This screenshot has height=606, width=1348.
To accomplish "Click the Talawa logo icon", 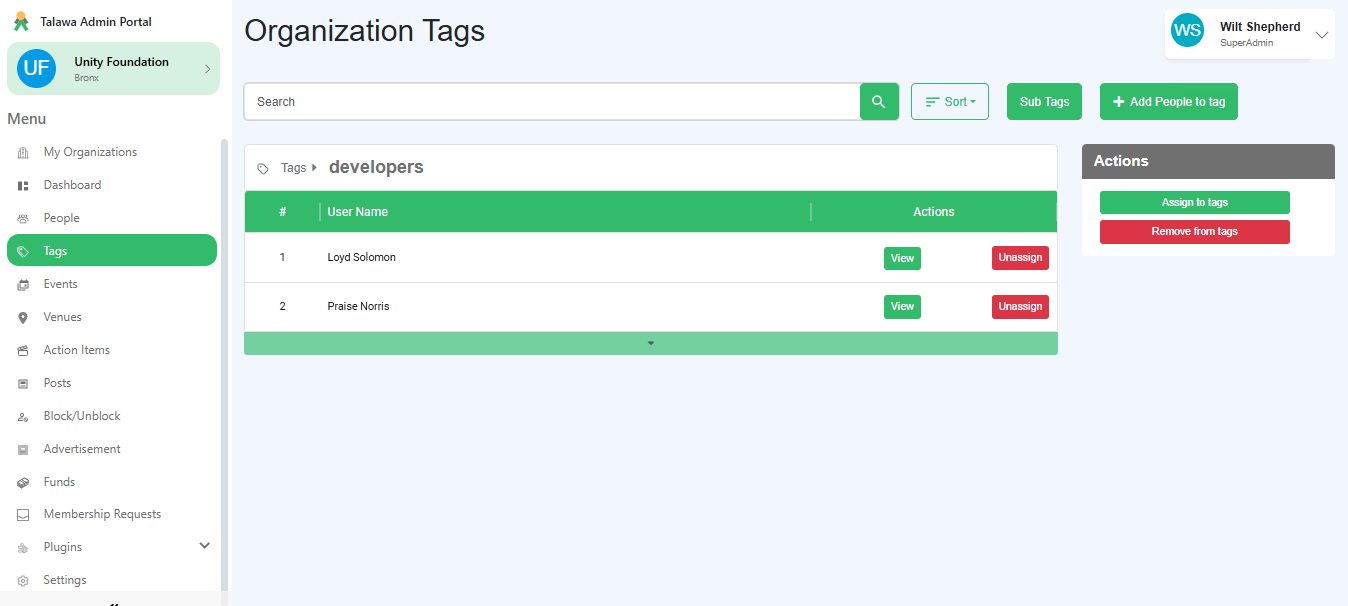I will tap(21, 21).
